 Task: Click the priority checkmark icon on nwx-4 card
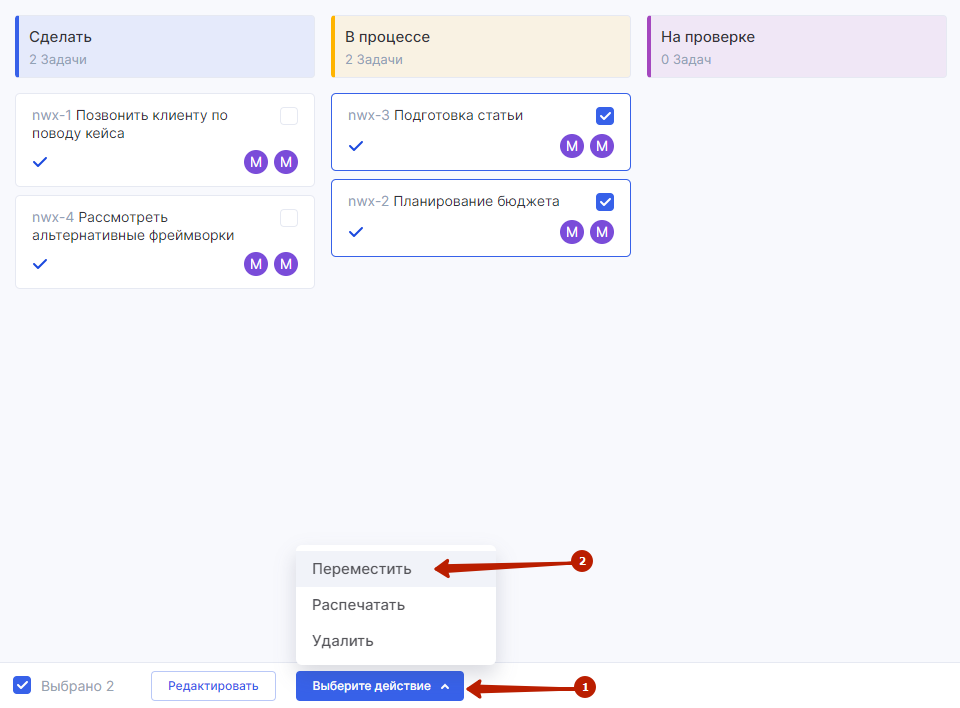[40, 264]
